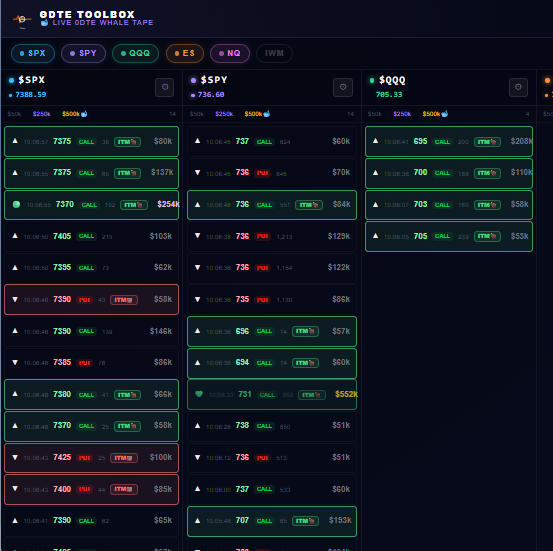Select the SPY 736 PUT $129k trade row
This screenshot has width=553, height=551.
(272, 236)
